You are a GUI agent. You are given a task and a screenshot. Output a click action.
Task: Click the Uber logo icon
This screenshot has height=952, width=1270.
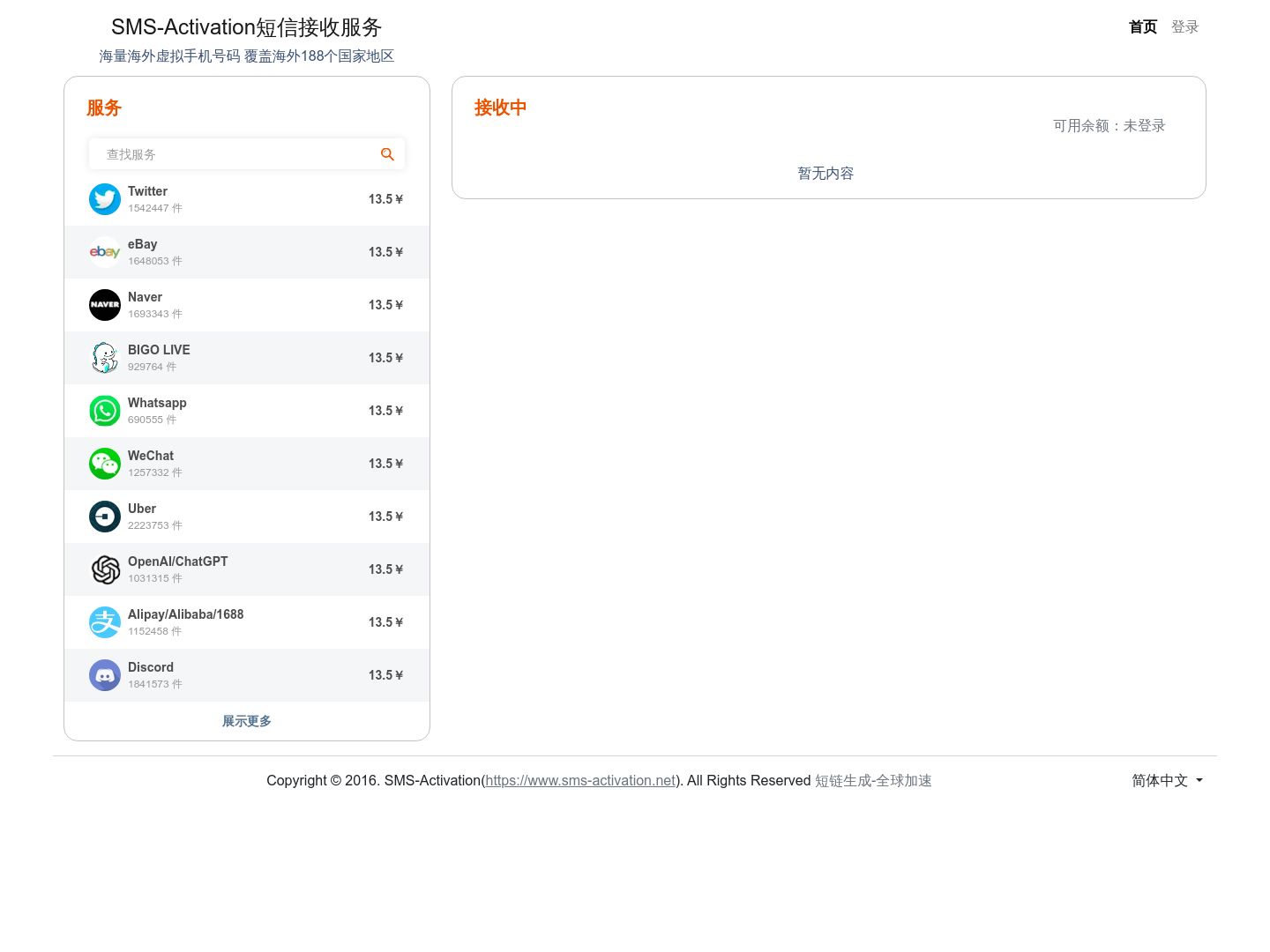pyautogui.click(x=105, y=517)
